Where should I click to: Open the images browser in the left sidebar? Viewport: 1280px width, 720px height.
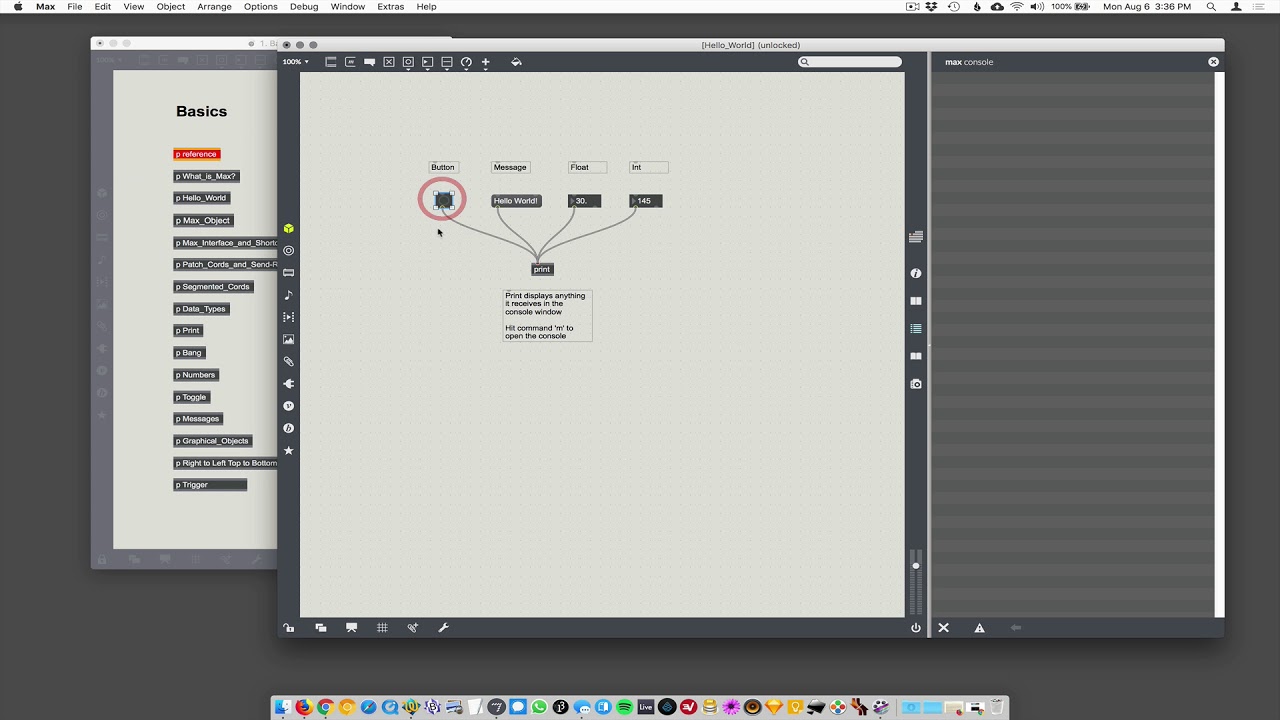(x=289, y=339)
